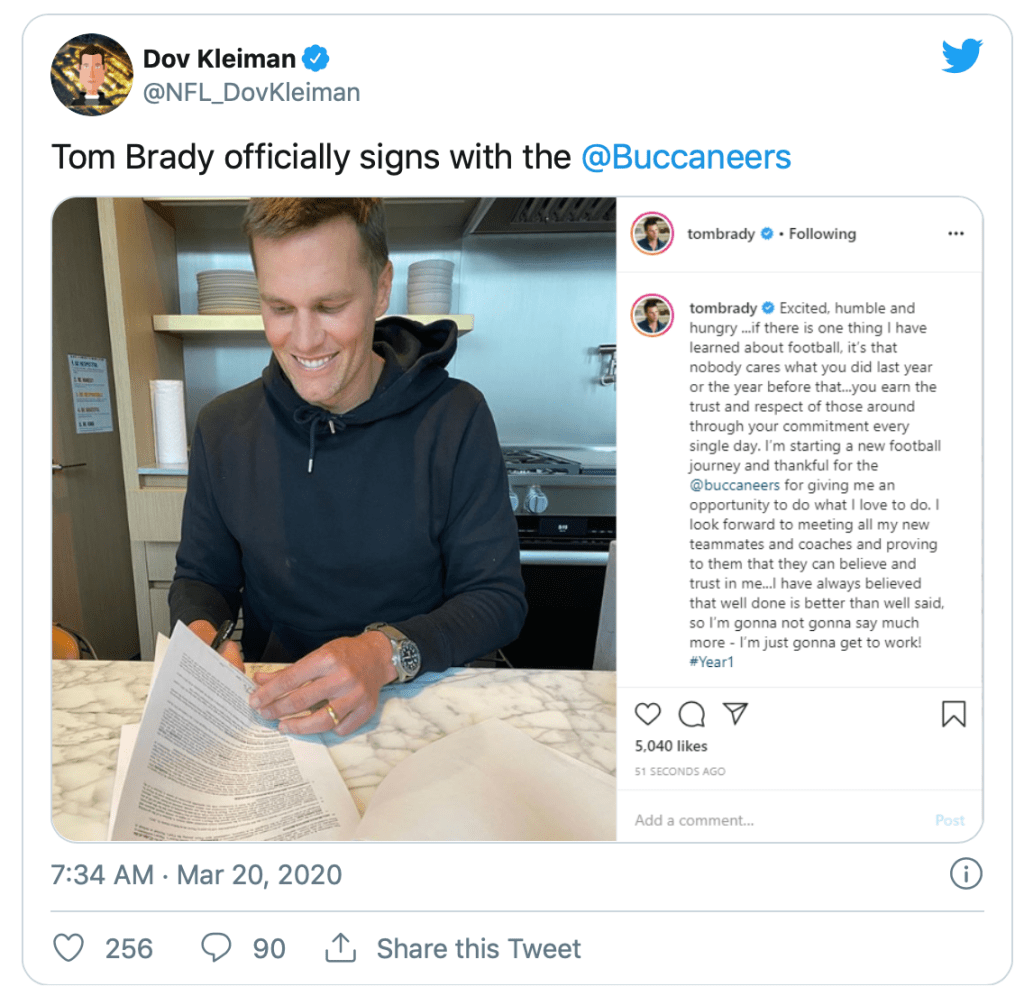Screen dimensions: 1024x996
Task: Click the Share this Tweet label
Action: pyautogui.click(x=478, y=948)
